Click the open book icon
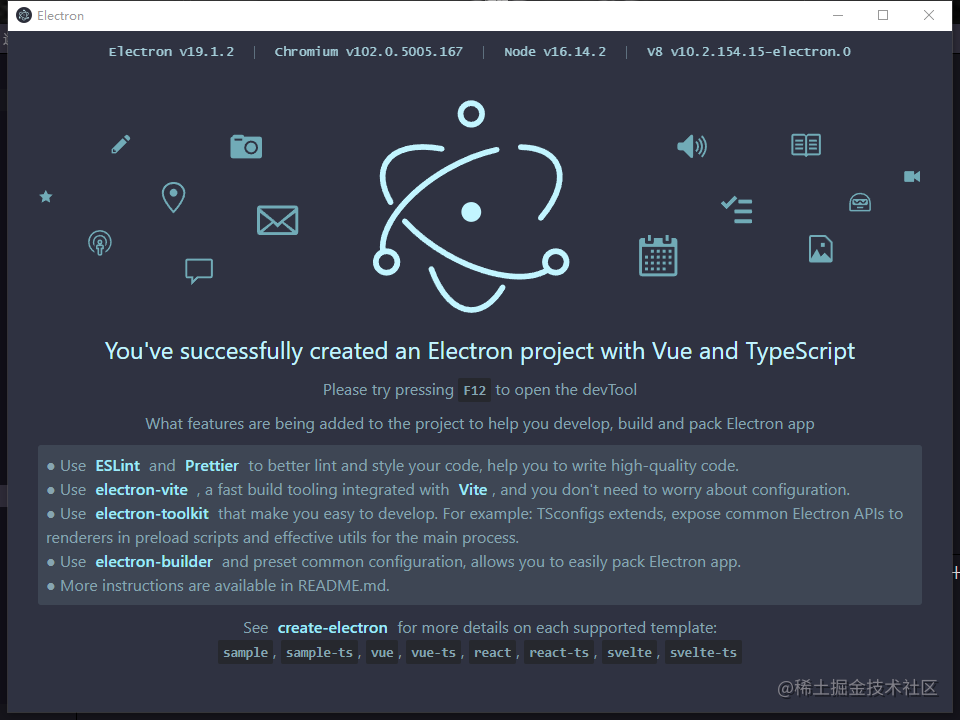Image resolution: width=960 pixels, height=720 pixels. pos(806,145)
